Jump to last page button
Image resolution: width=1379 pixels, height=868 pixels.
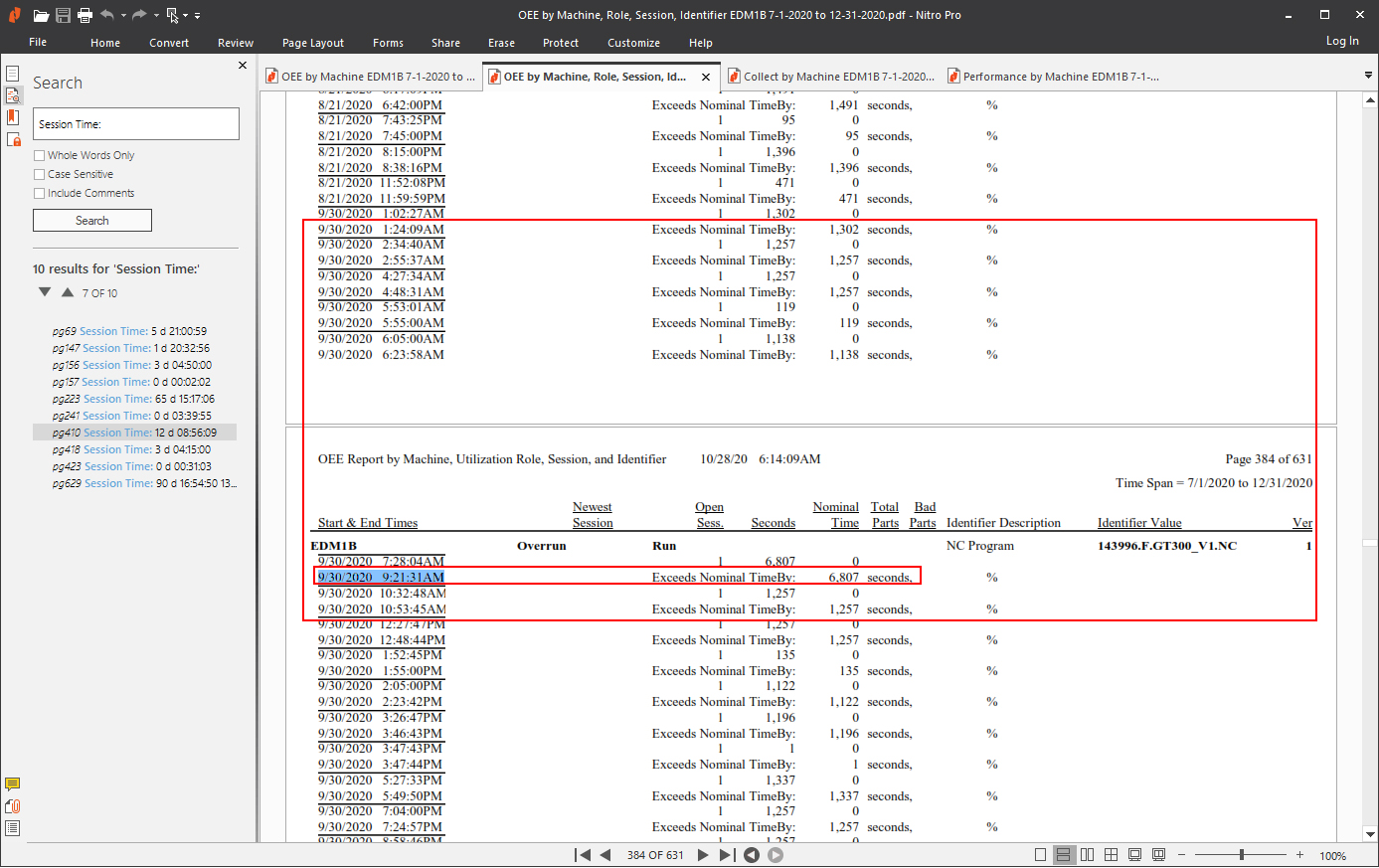point(727,855)
